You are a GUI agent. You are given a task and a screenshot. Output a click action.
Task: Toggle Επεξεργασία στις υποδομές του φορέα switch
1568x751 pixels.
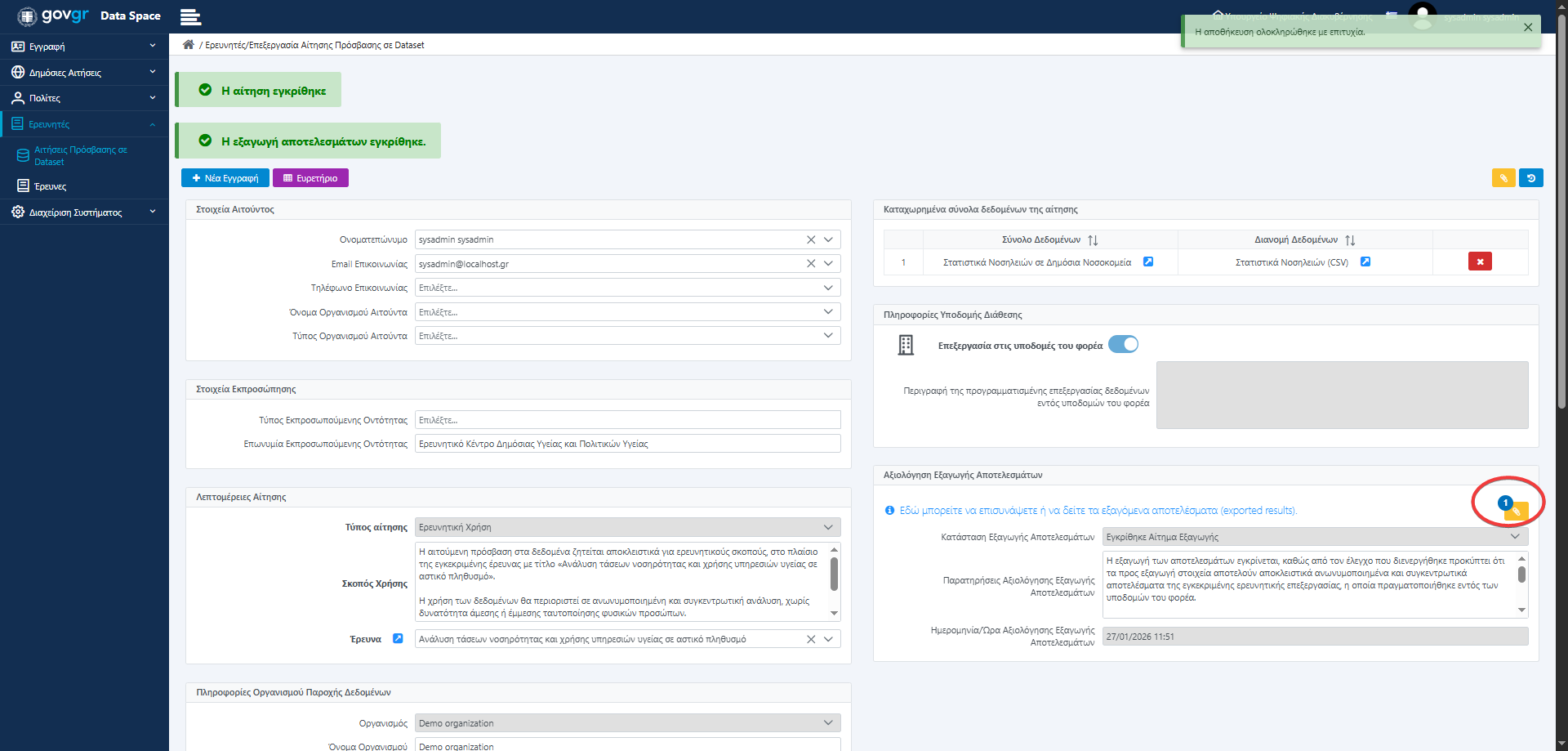tap(1123, 345)
